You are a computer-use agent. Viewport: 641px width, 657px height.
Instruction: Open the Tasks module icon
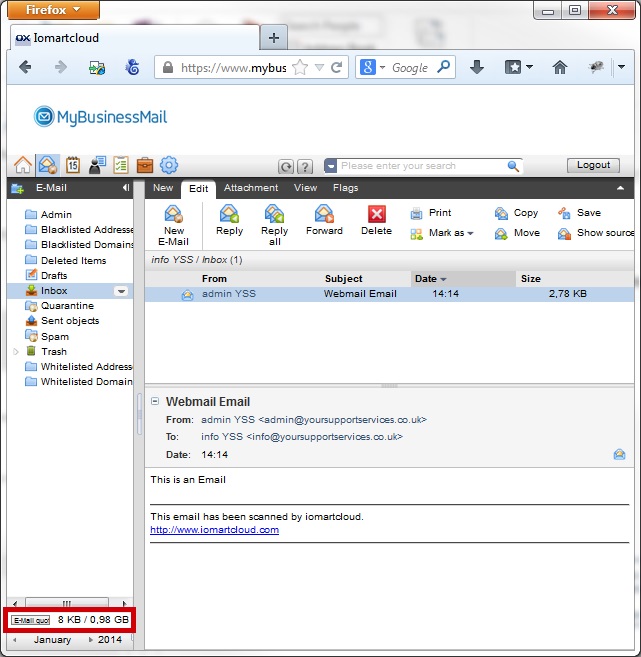121,165
